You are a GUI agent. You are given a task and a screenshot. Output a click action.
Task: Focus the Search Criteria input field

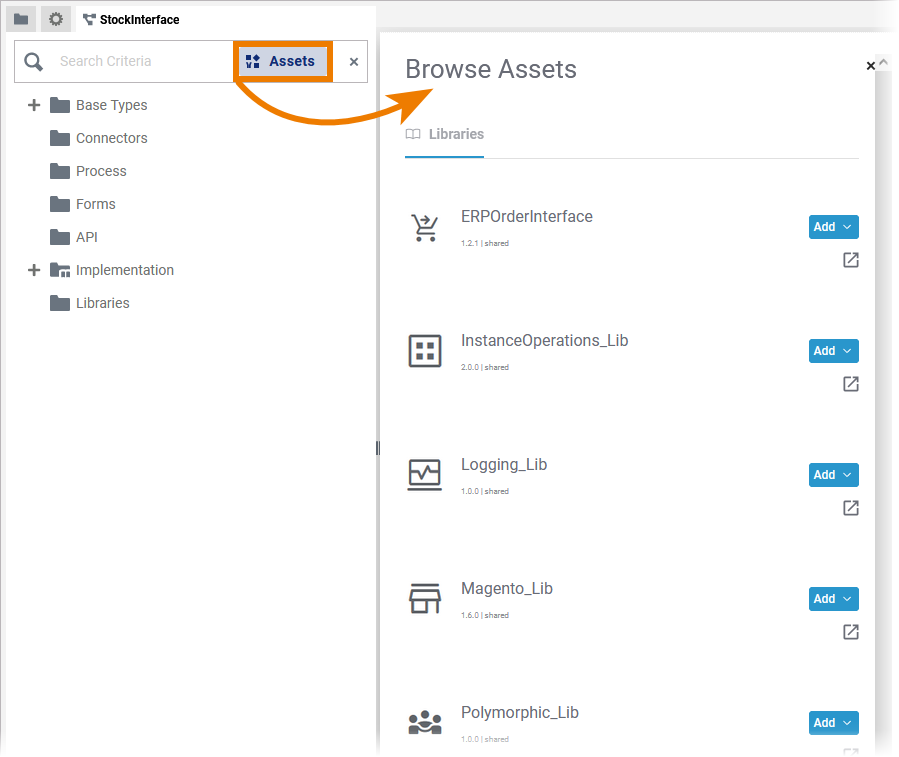pos(140,62)
